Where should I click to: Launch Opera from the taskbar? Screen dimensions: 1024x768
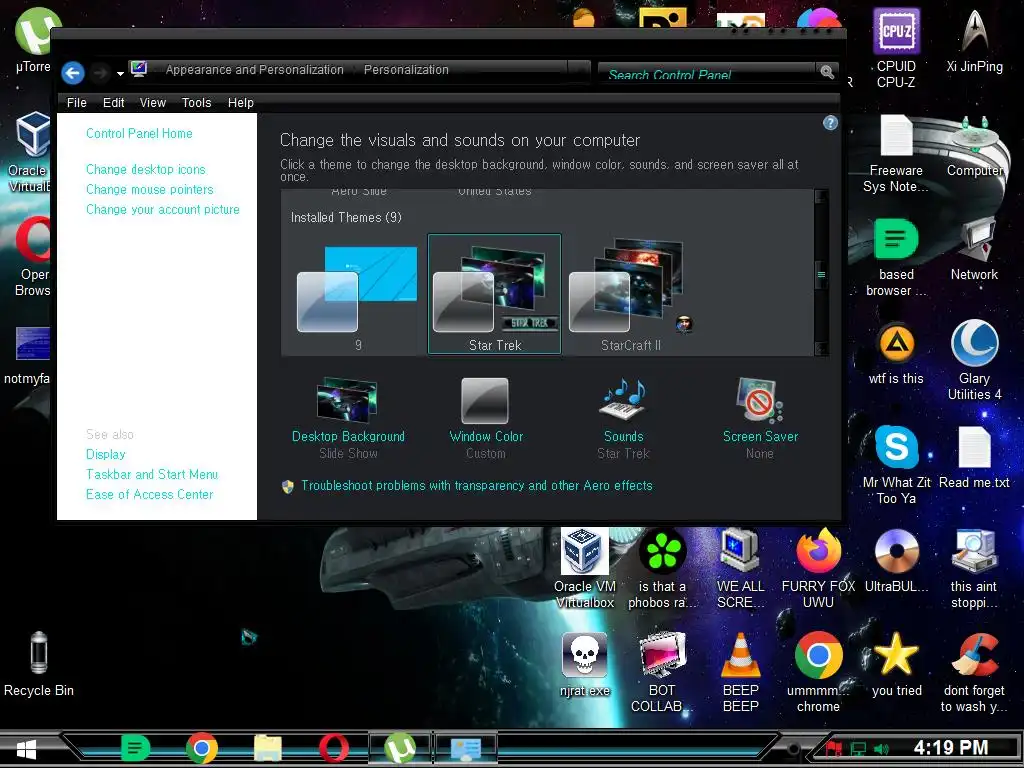pyautogui.click(x=334, y=748)
